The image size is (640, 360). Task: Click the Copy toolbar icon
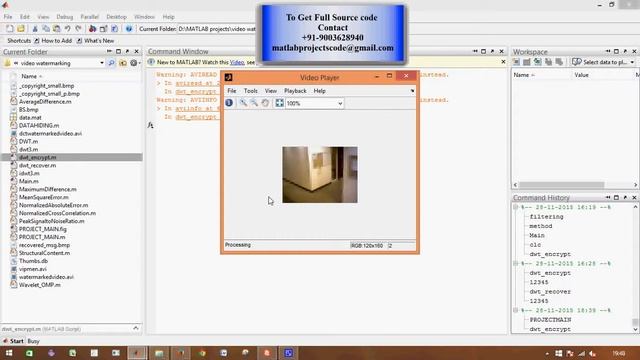(x=46, y=29)
